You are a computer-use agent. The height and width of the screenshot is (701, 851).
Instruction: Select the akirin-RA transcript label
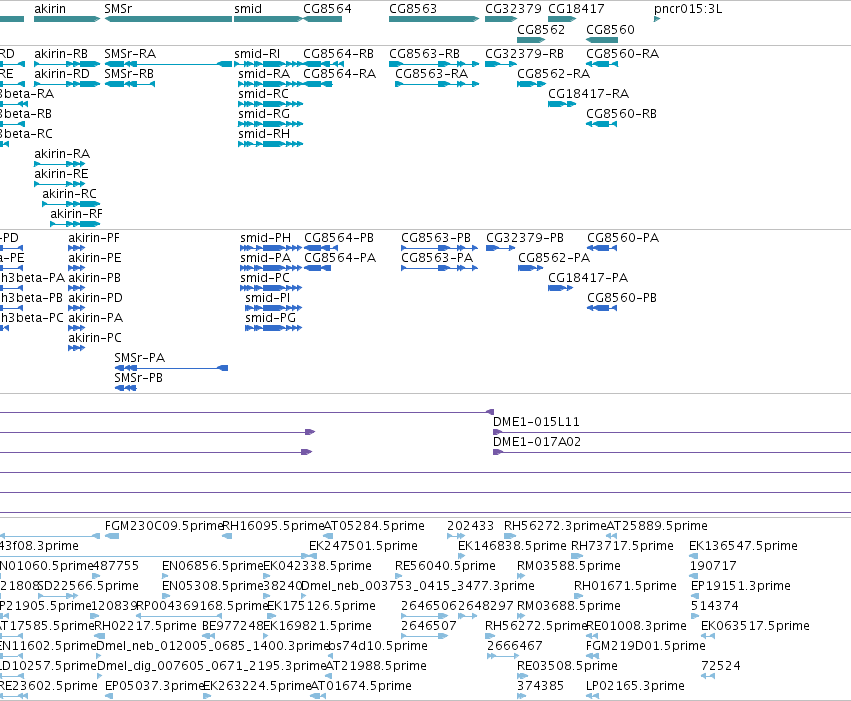click(62, 154)
